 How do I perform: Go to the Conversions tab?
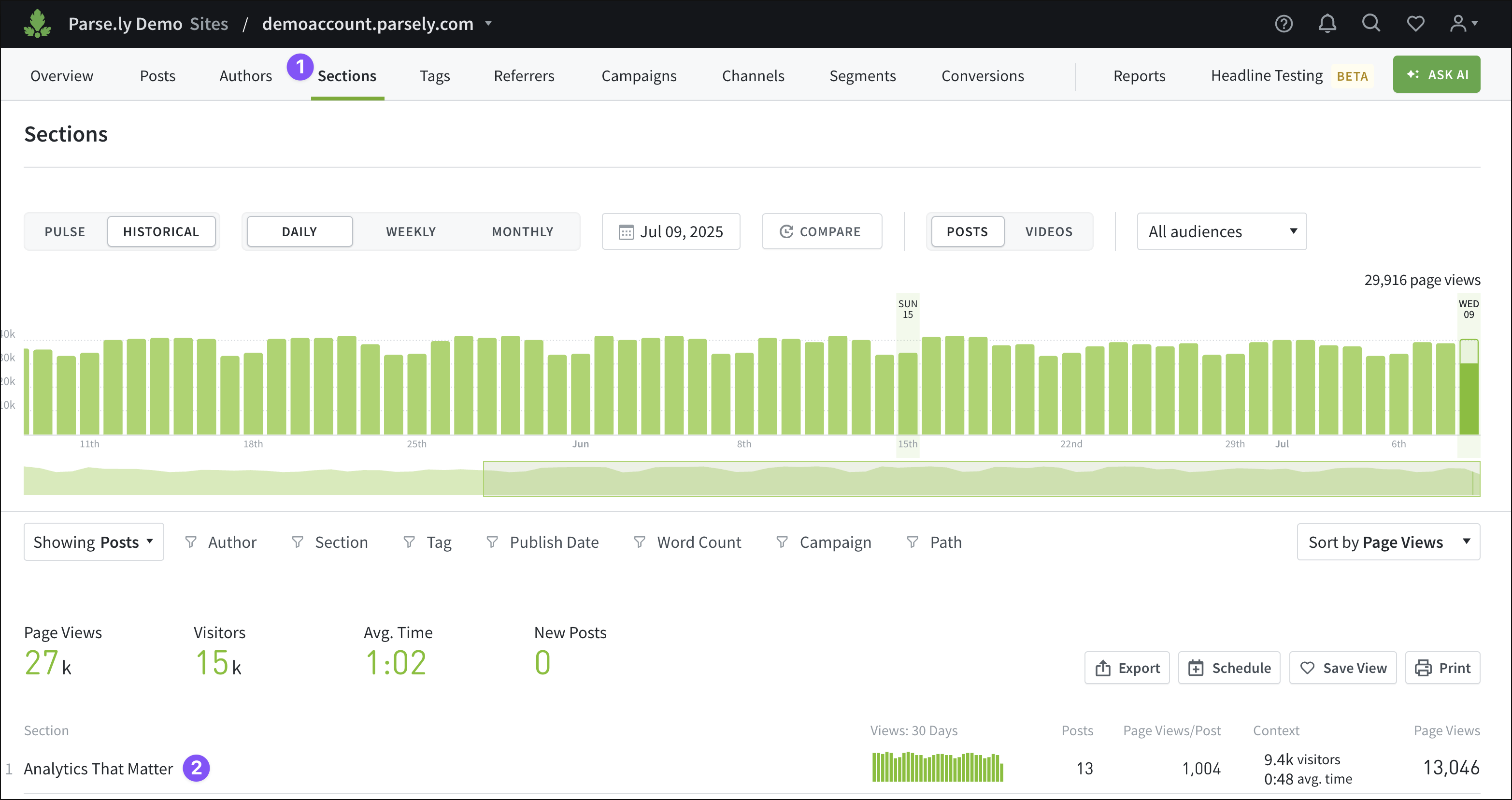(983, 76)
